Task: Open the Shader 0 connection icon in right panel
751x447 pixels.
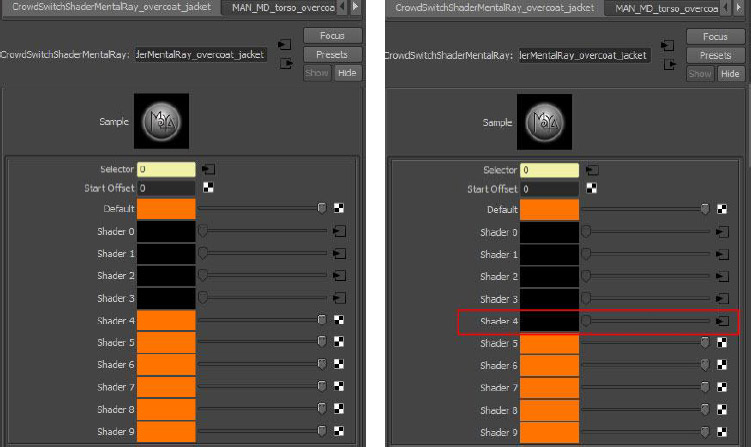Action: coord(723,232)
